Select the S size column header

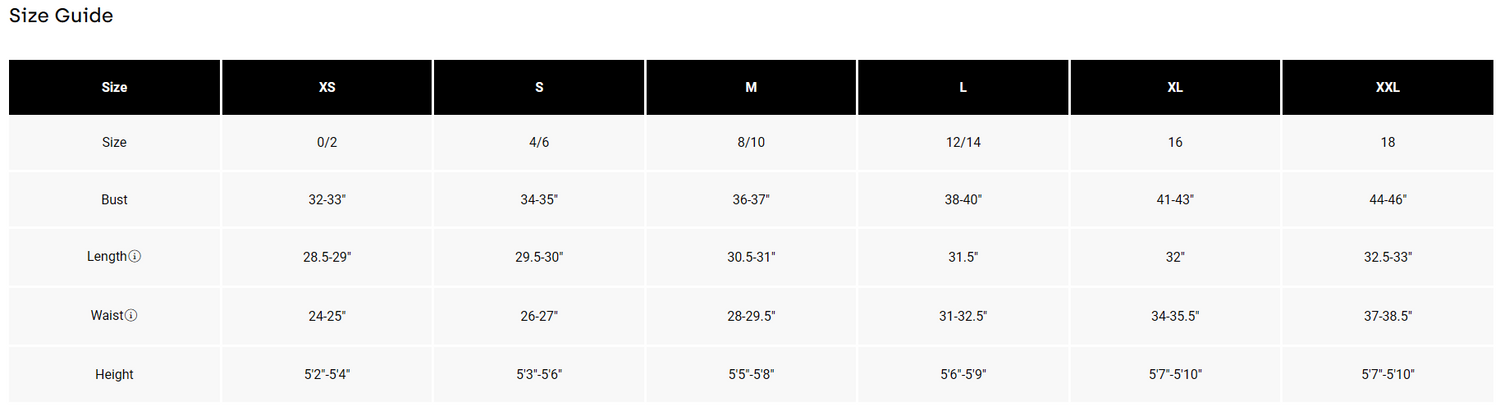(x=539, y=87)
